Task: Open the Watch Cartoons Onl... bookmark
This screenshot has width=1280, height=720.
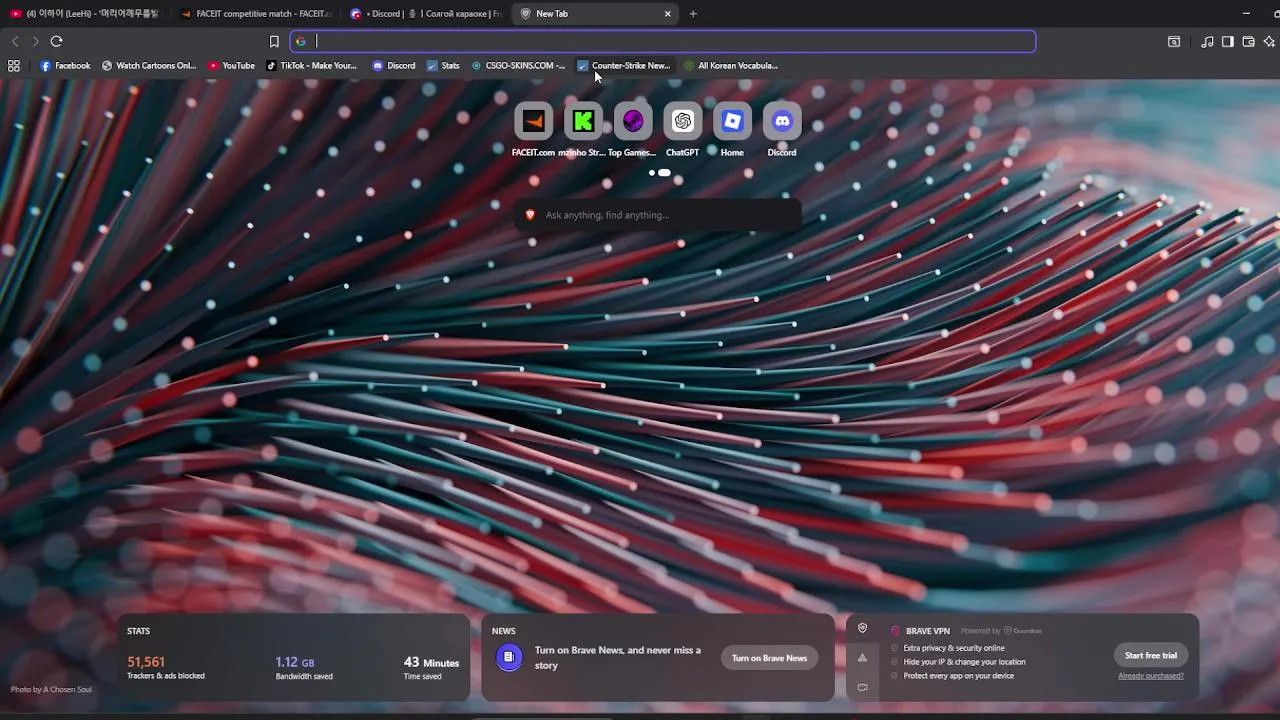Action: [149, 66]
